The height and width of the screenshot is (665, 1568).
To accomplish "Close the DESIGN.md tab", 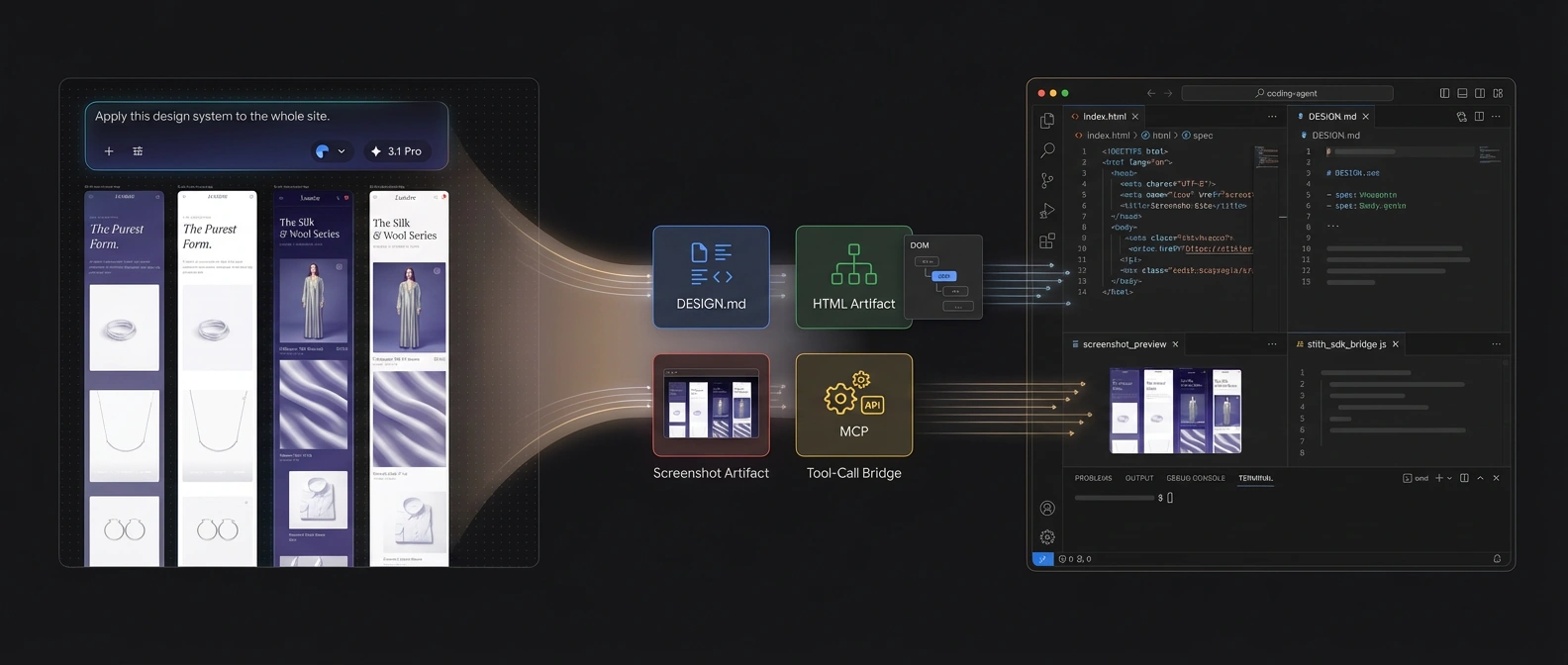I will pos(1366,117).
